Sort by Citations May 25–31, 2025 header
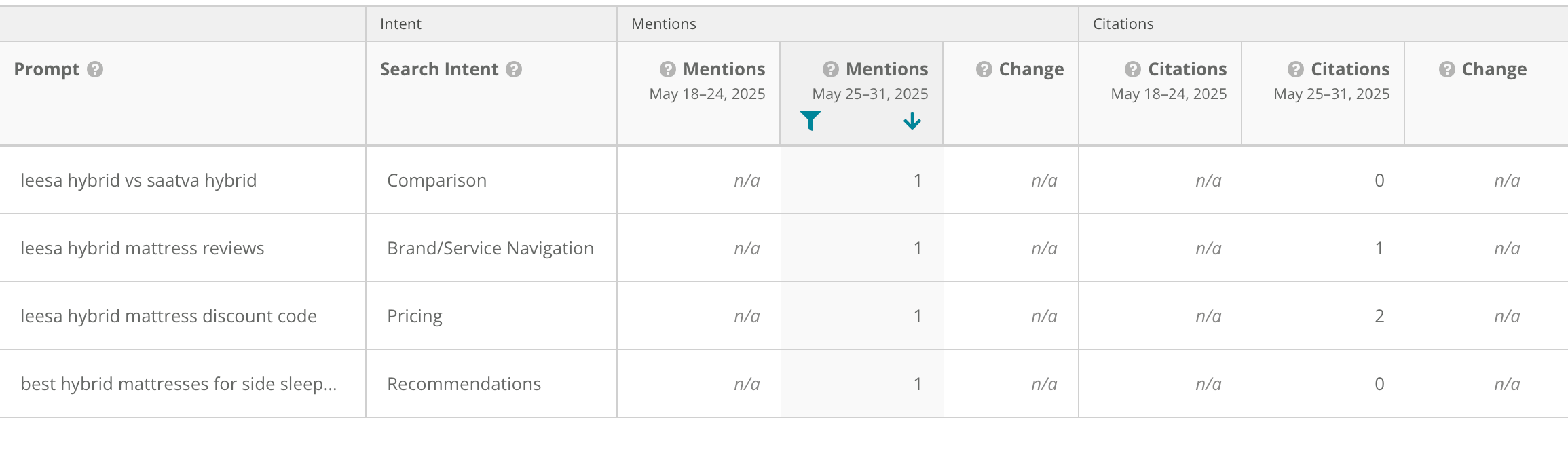1568x464 pixels. 1332,81
